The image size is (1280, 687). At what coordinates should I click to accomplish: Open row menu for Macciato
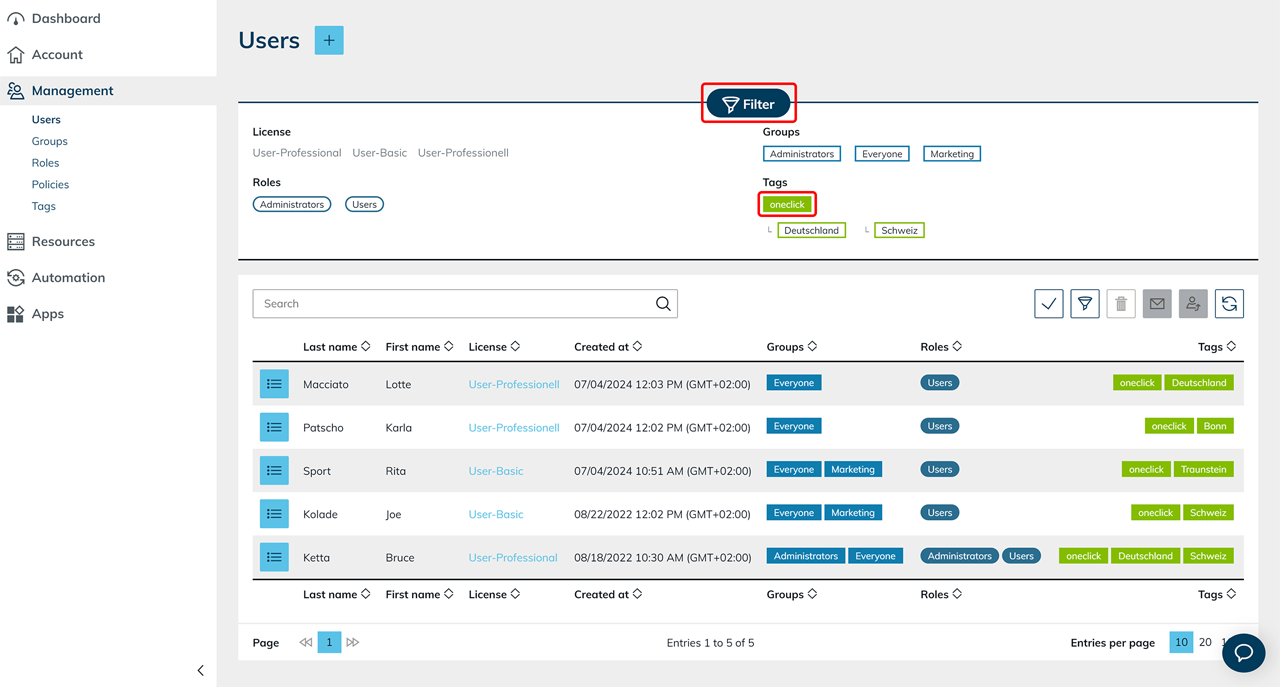pos(274,384)
